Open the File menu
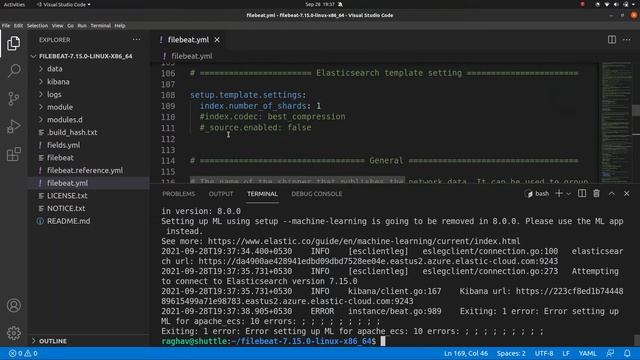640x360 pixels. click(6, 25)
